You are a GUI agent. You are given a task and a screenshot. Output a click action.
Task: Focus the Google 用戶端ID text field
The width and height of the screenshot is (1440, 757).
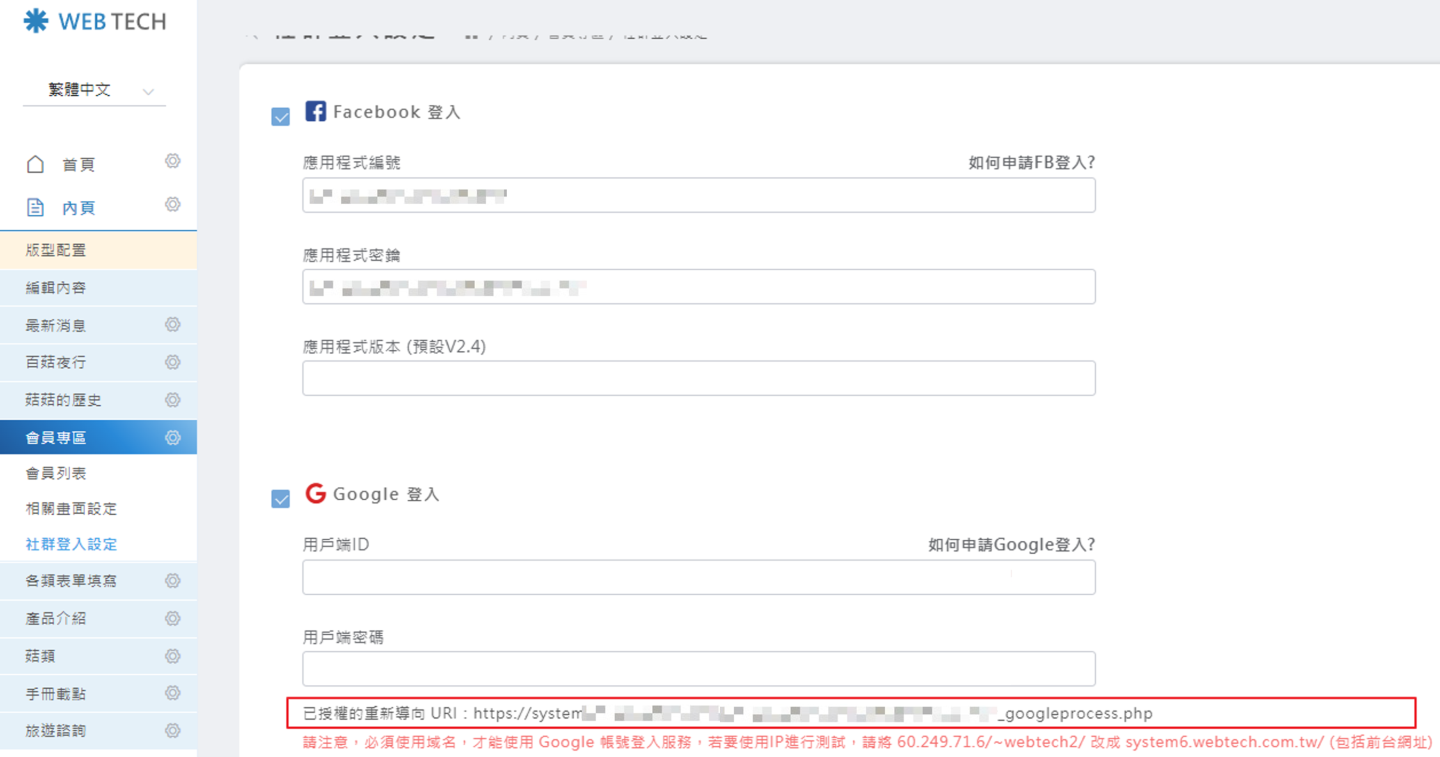point(698,577)
